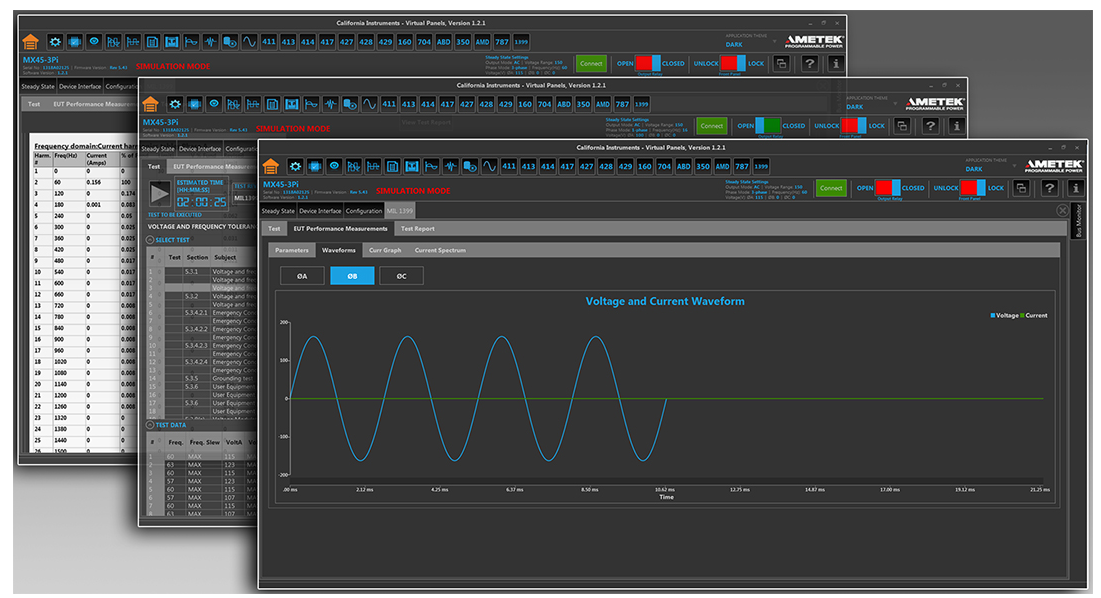Launch the 160 test in front window

pyautogui.click(x=645, y=166)
